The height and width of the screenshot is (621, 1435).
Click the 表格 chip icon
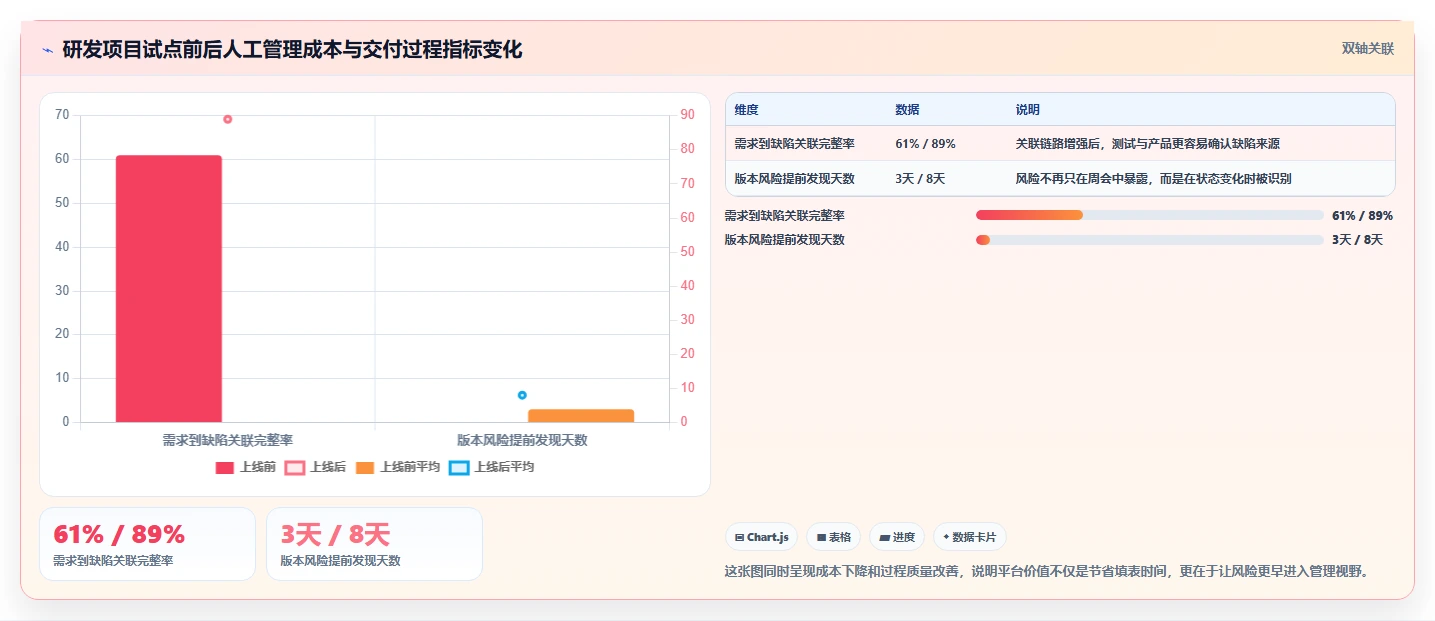[821, 537]
